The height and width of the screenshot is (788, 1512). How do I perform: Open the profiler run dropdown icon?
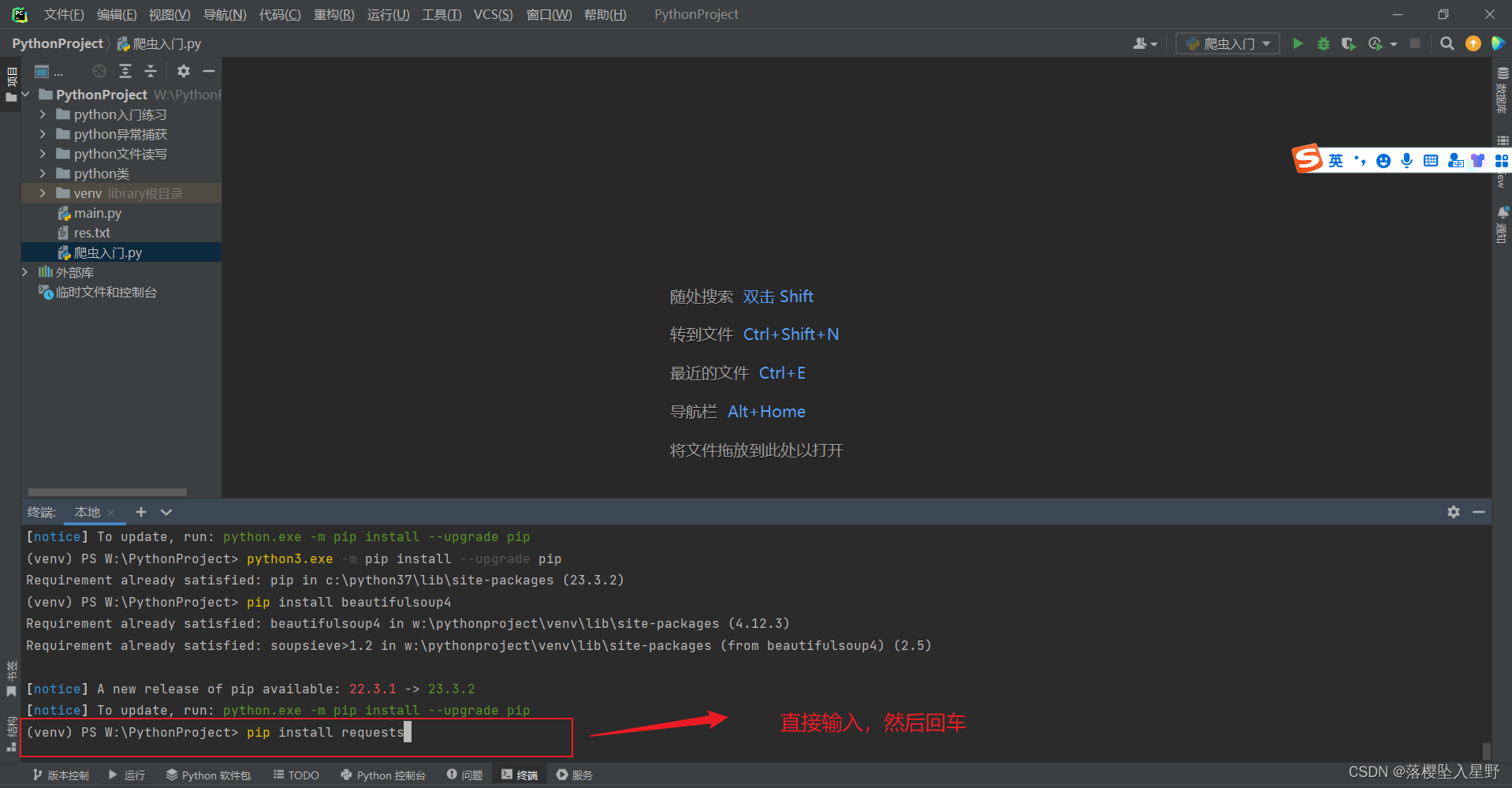pos(1382,43)
